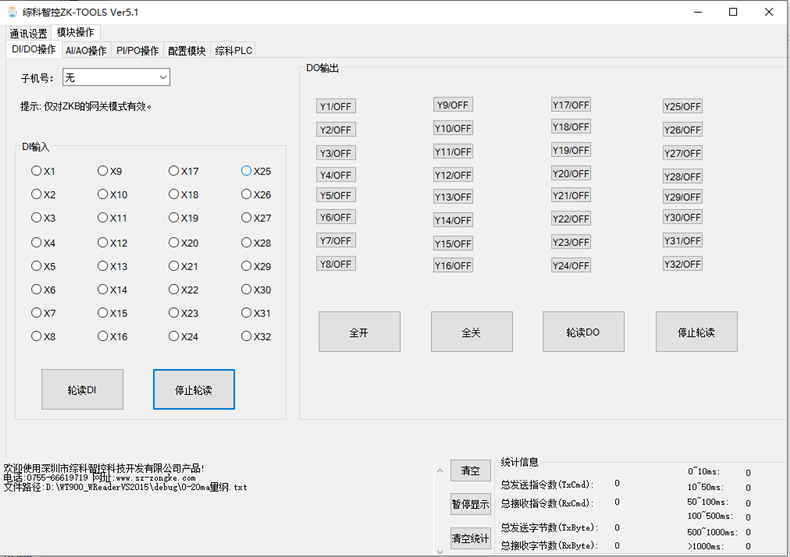Select the X24 radio button
Viewport: 790px width, 557px height.
coord(184,336)
